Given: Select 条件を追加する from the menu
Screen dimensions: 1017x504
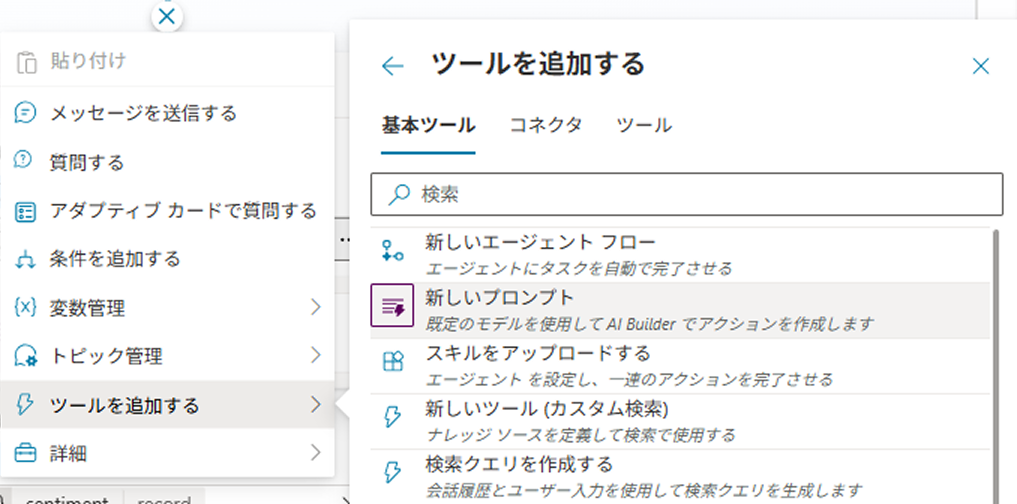Looking at the screenshot, I should coord(115,259).
